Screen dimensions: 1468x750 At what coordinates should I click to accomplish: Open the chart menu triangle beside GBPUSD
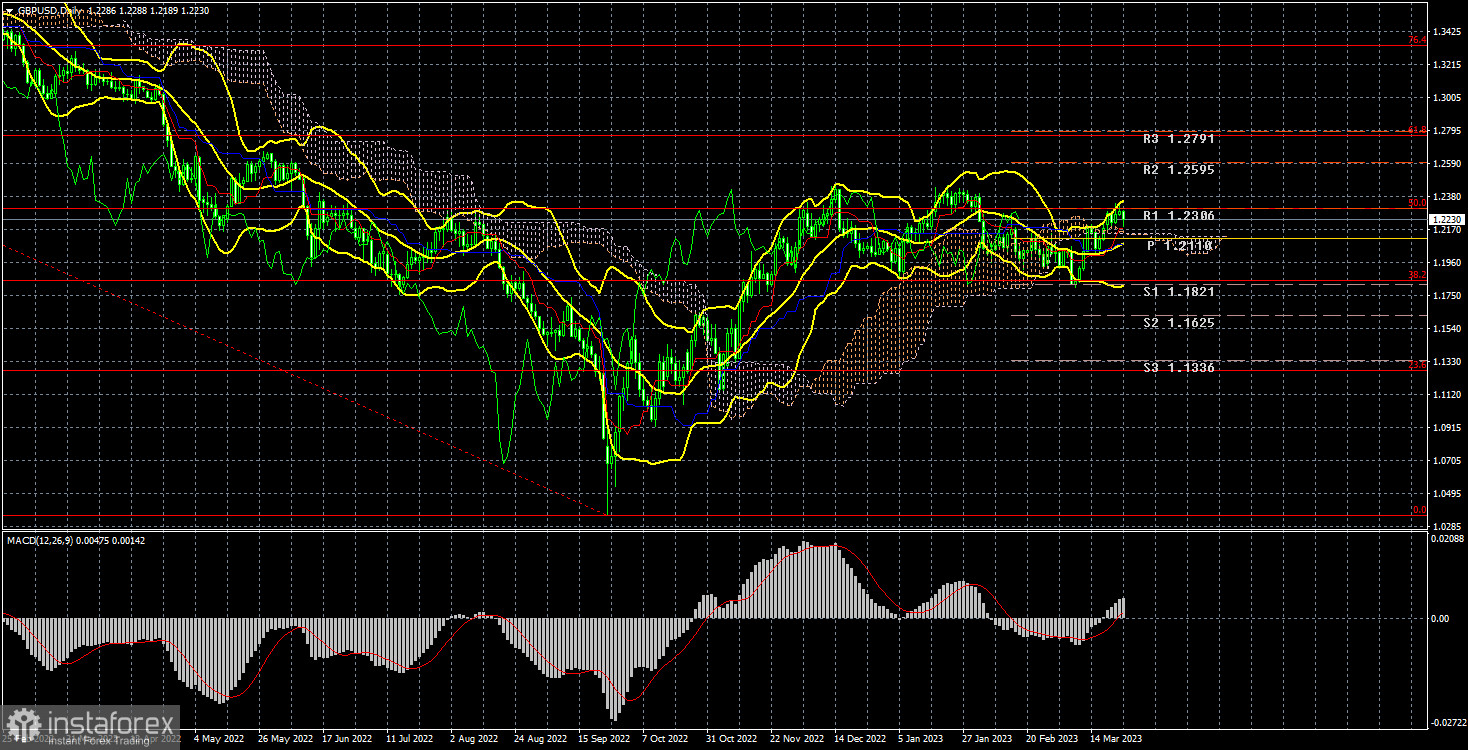click(8, 10)
